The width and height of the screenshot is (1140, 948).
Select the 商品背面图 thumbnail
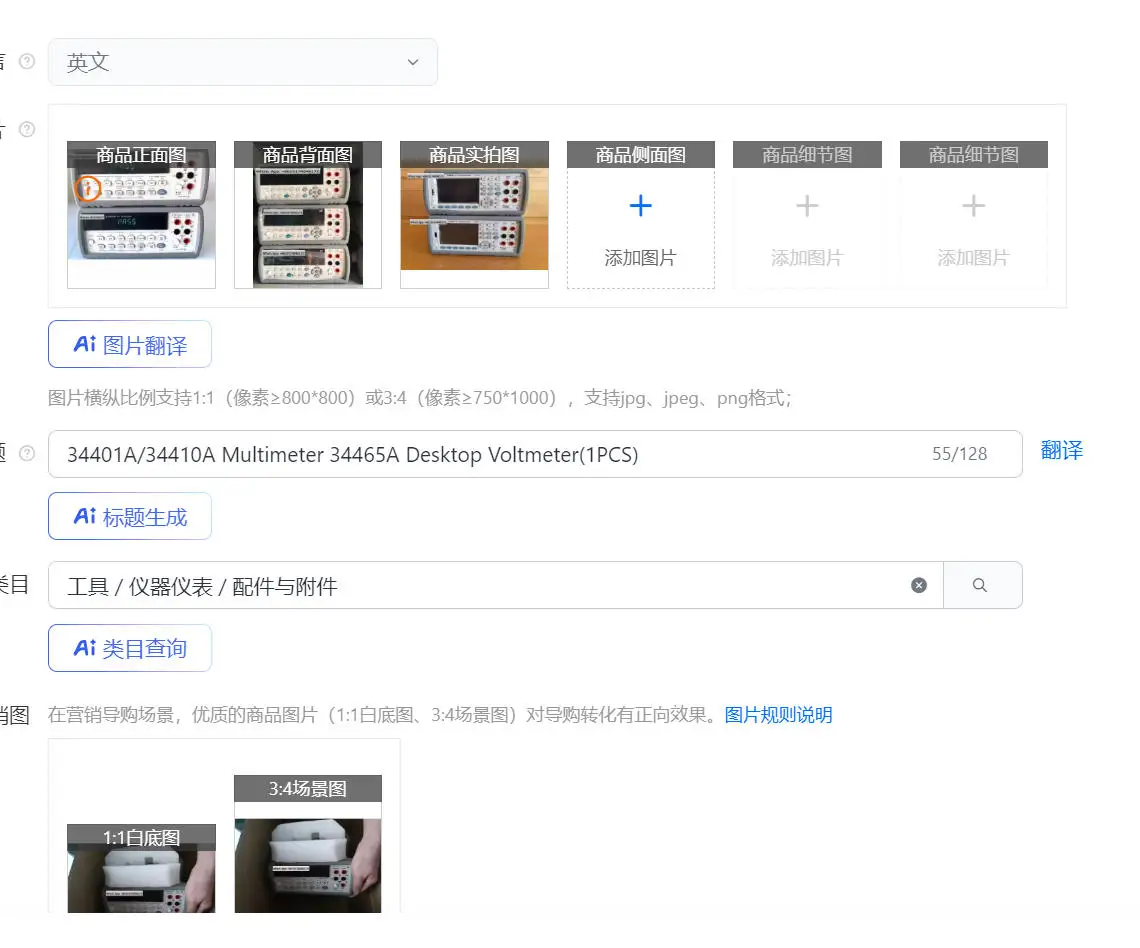coord(308,214)
